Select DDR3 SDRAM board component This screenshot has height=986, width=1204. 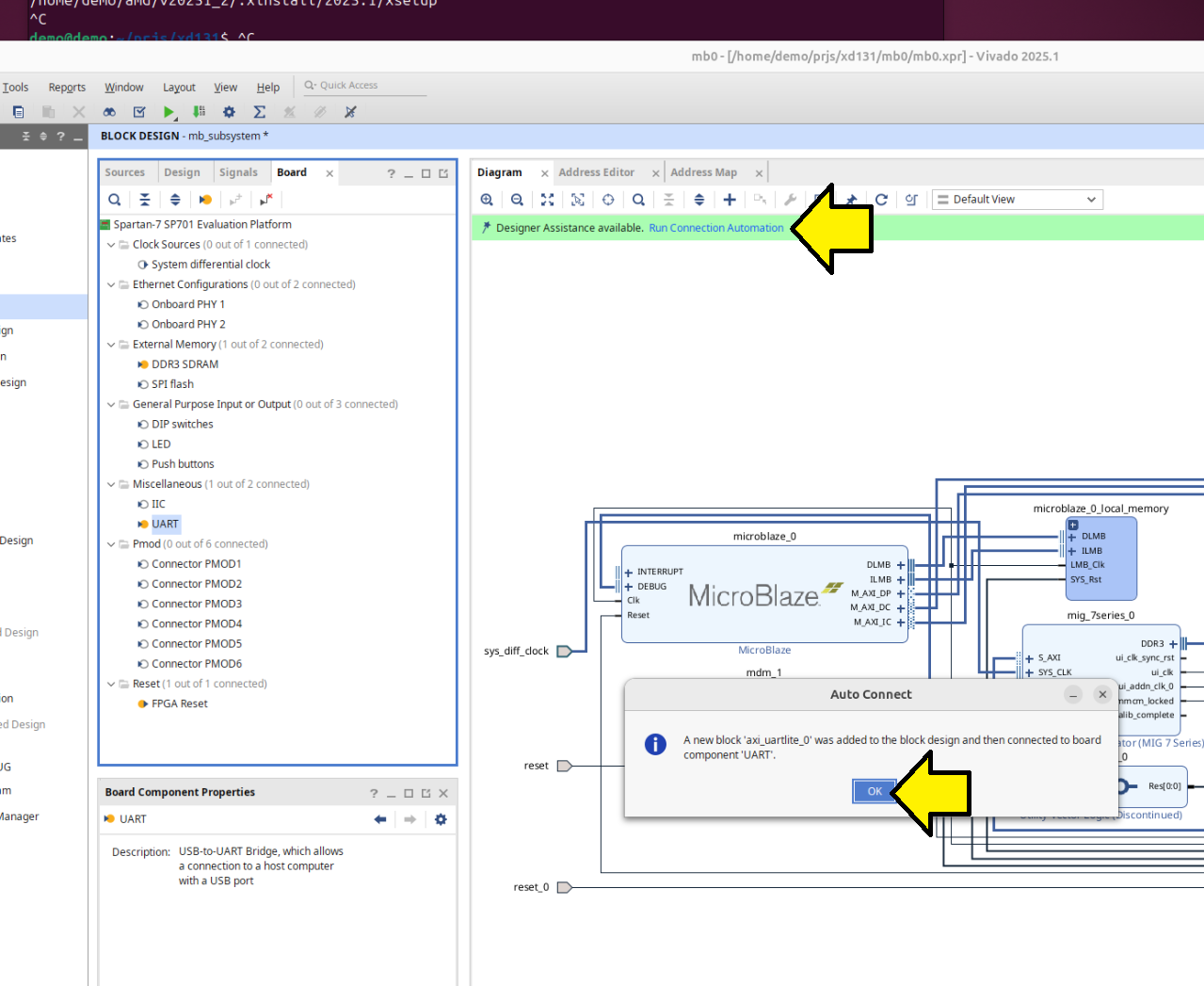[x=185, y=364]
